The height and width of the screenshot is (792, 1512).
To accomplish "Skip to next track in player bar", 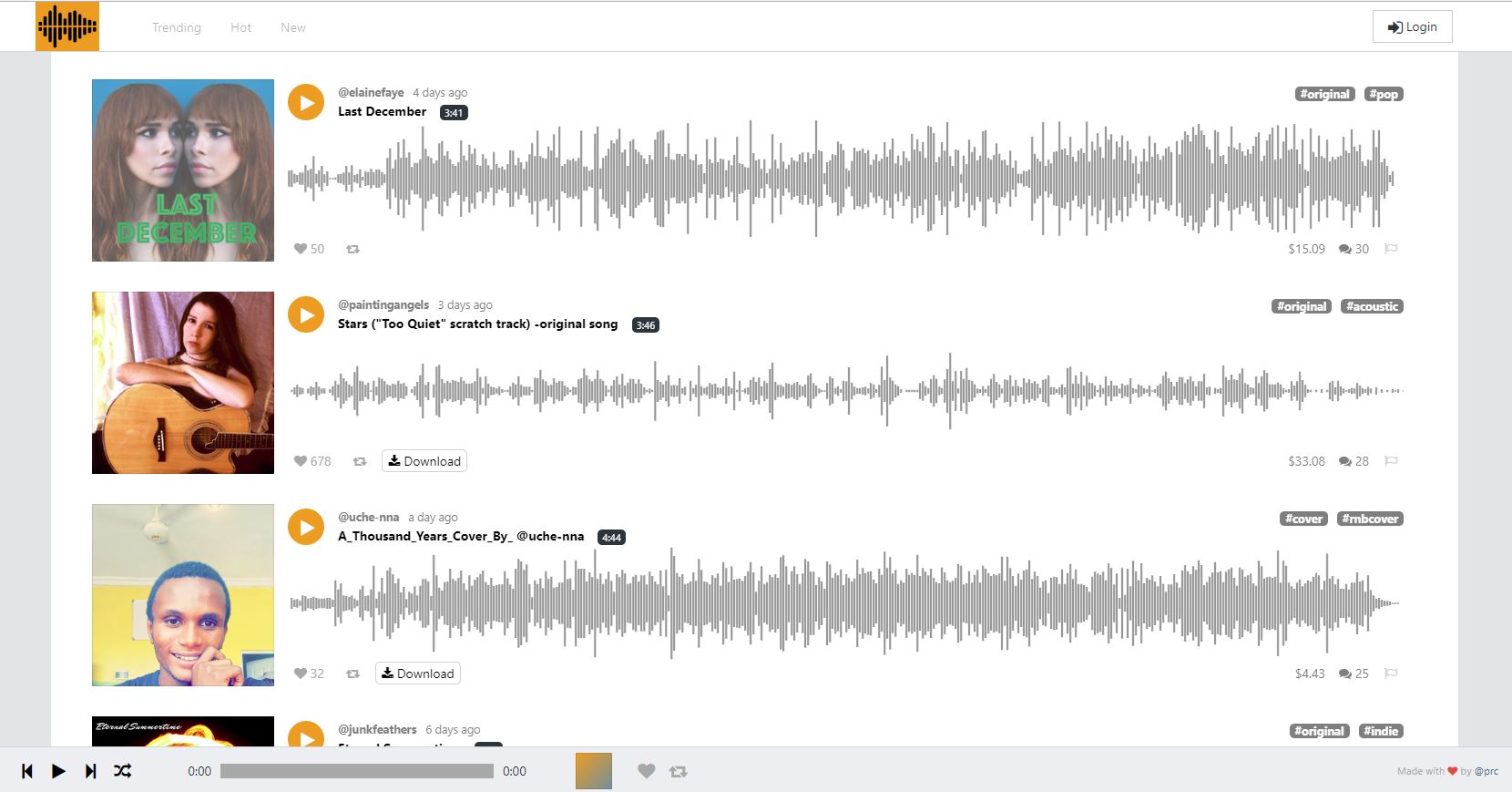I will 91,771.
